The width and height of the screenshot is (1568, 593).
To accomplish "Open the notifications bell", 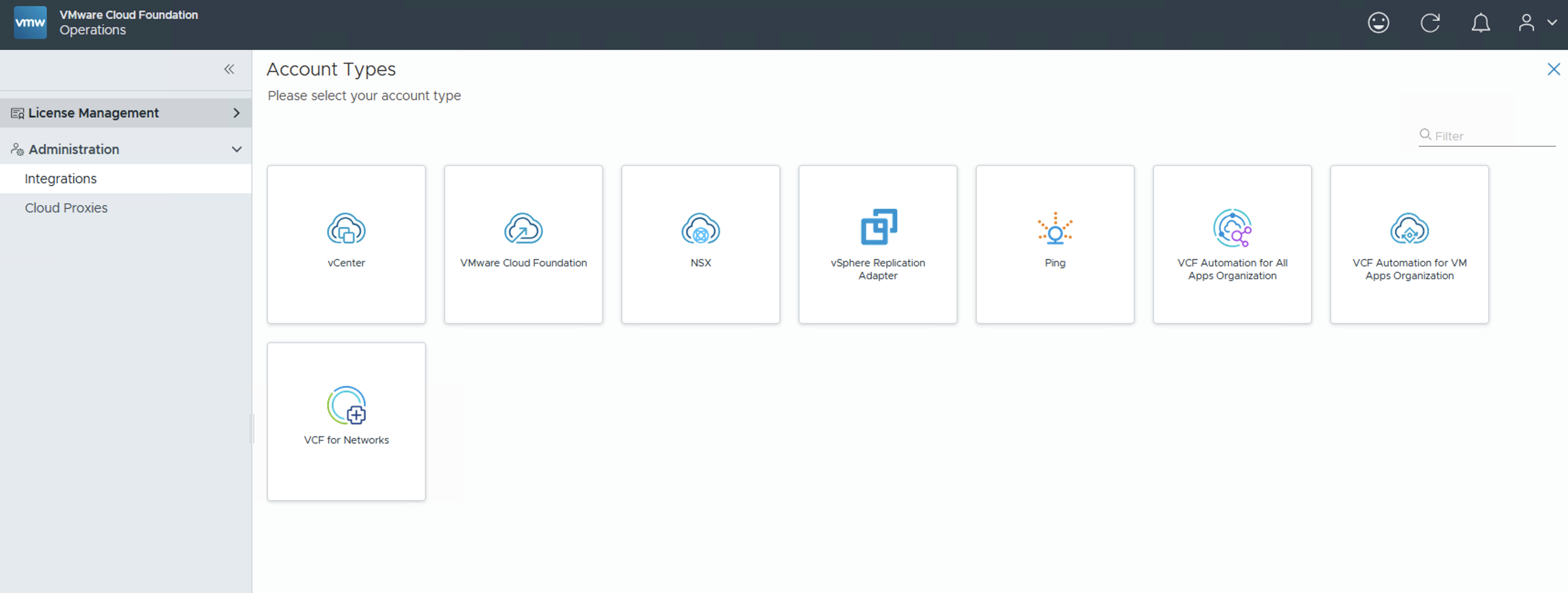I will point(1480,23).
